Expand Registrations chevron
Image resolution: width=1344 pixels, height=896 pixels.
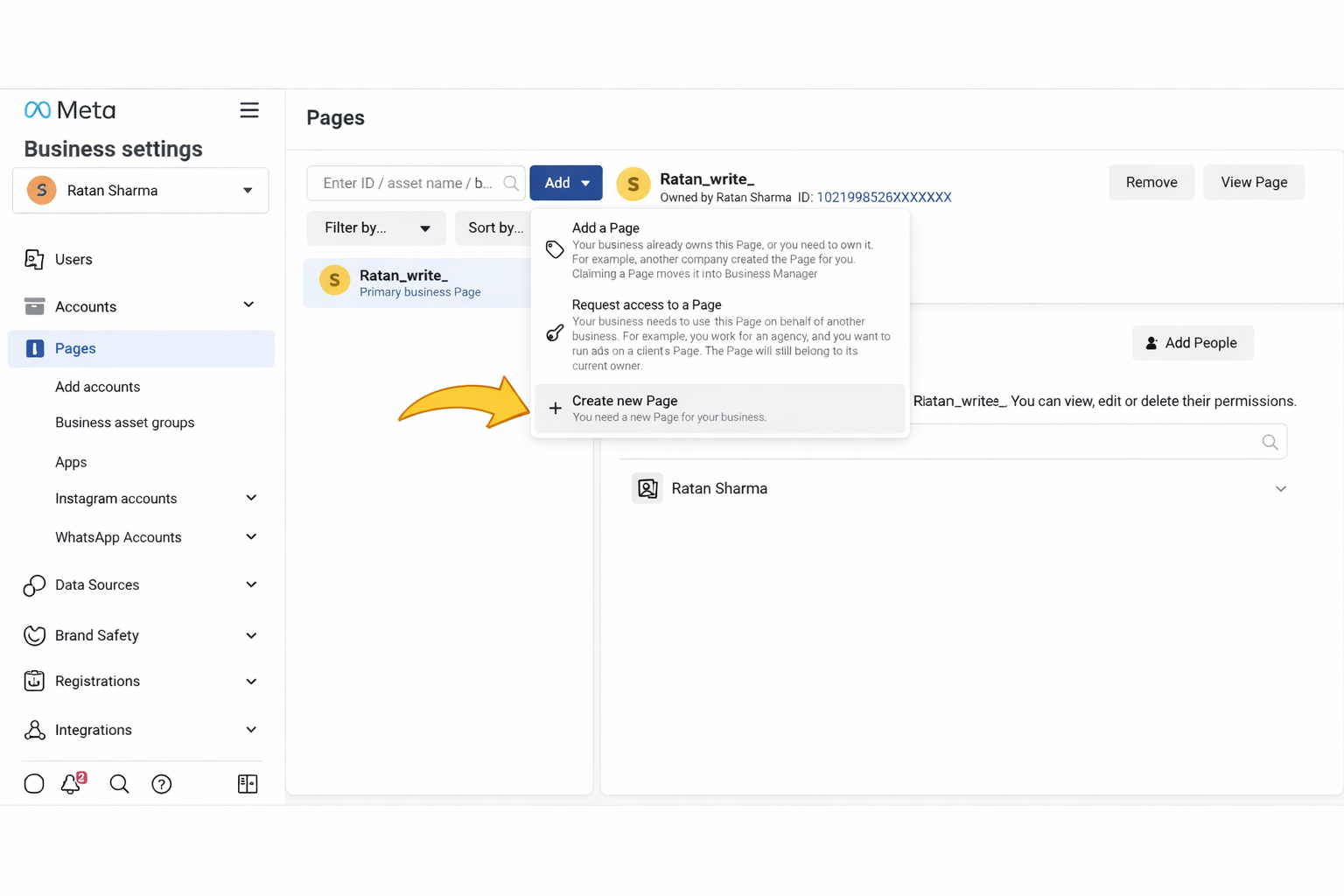coord(251,681)
